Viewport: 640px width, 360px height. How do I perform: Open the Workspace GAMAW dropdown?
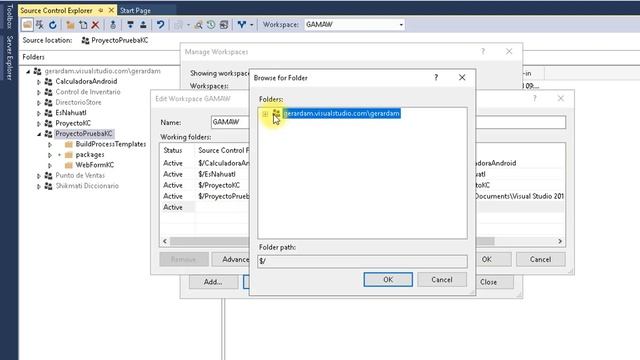401,25
